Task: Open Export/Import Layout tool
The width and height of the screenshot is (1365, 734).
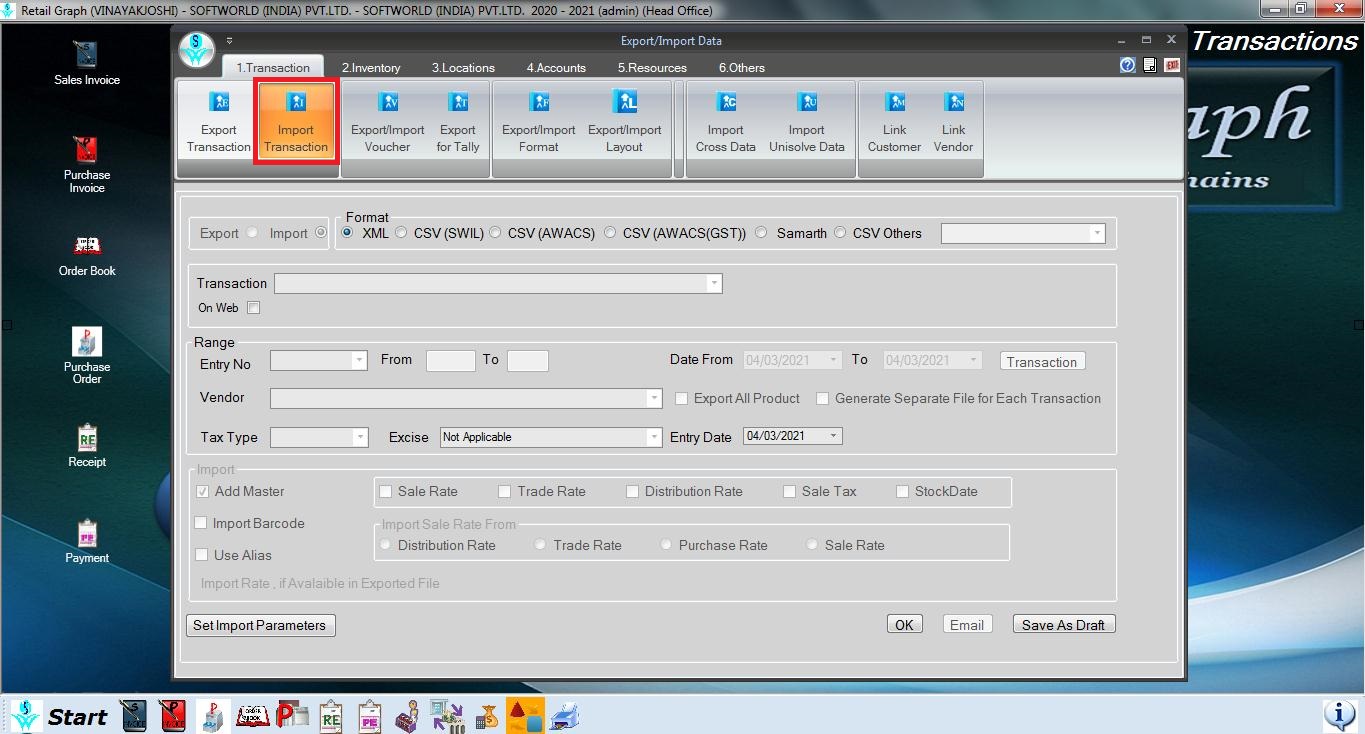Action: (x=624, y=121)
